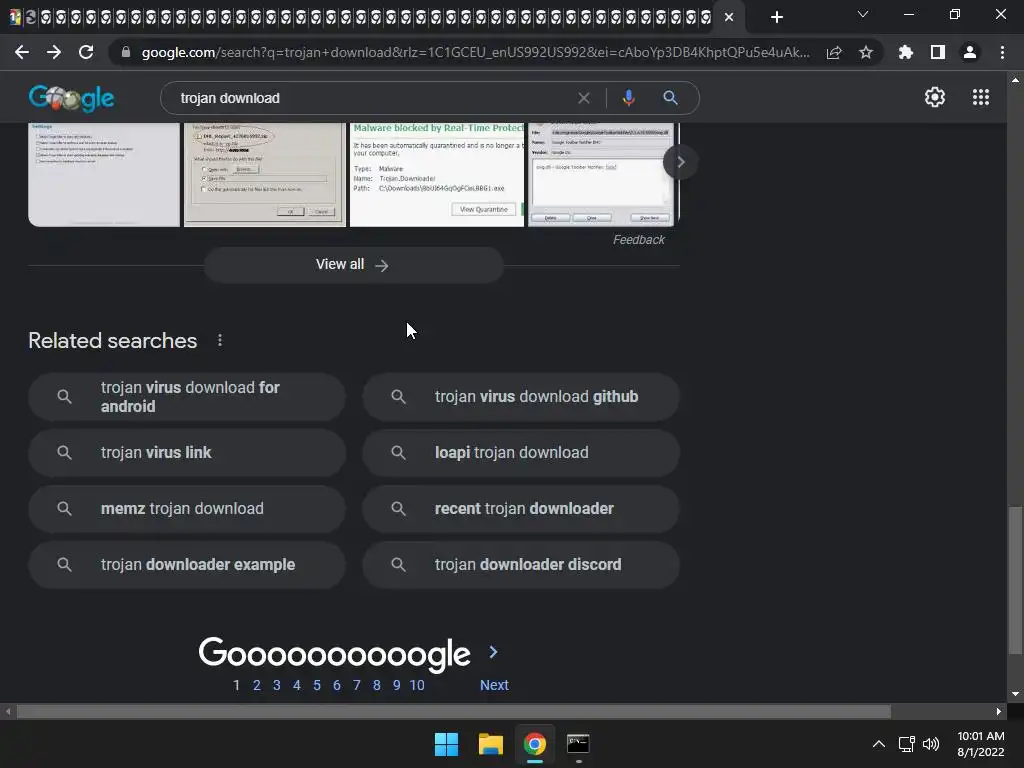Open the terminal window from taskbar

578,744
